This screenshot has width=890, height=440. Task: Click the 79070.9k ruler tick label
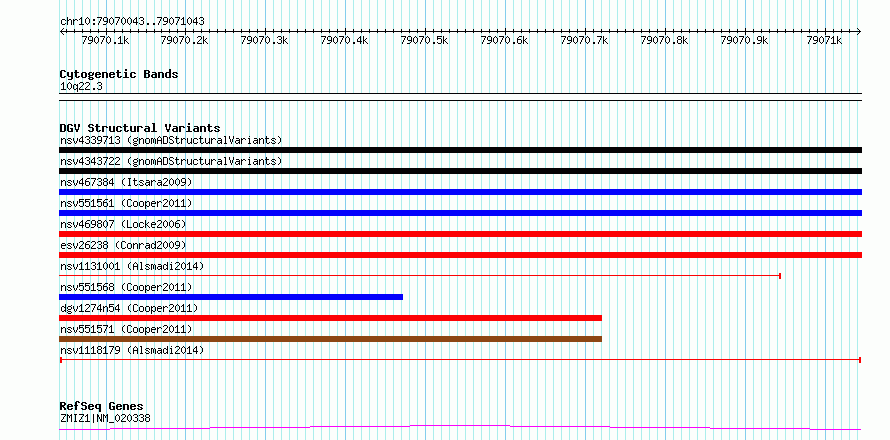pyautogui.click(x=745, y=40)
